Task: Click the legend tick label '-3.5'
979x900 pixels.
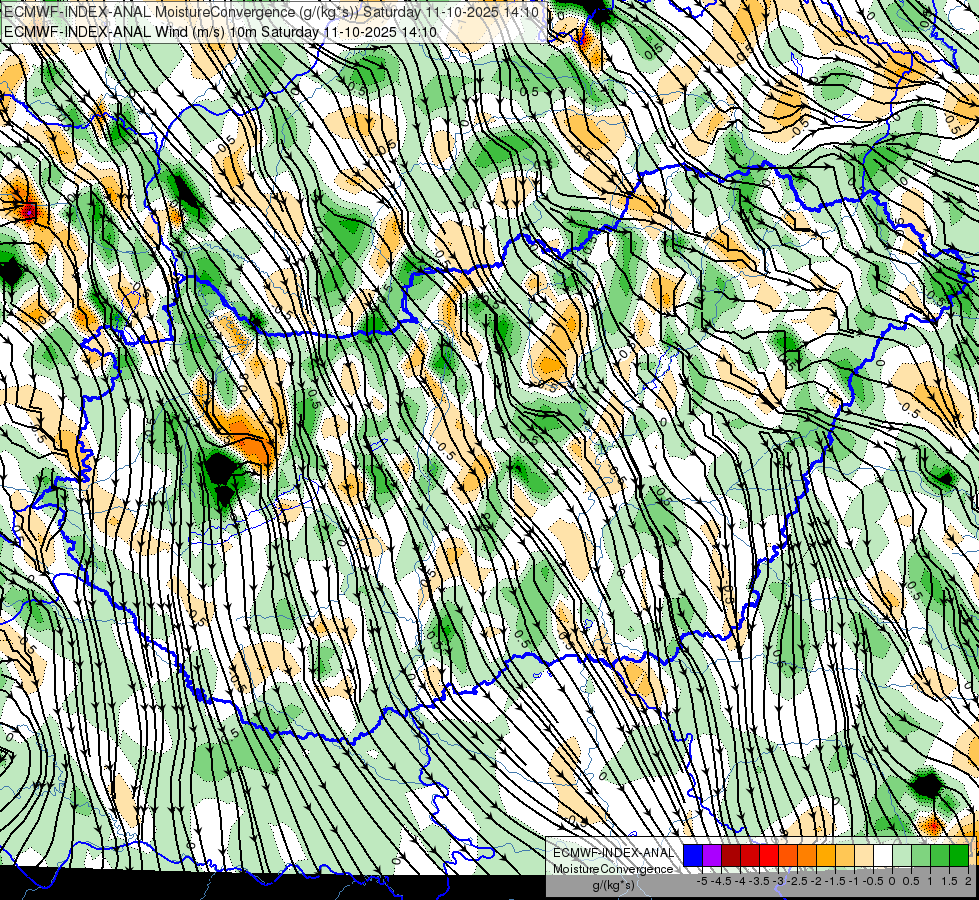Action: pos(759,881)
